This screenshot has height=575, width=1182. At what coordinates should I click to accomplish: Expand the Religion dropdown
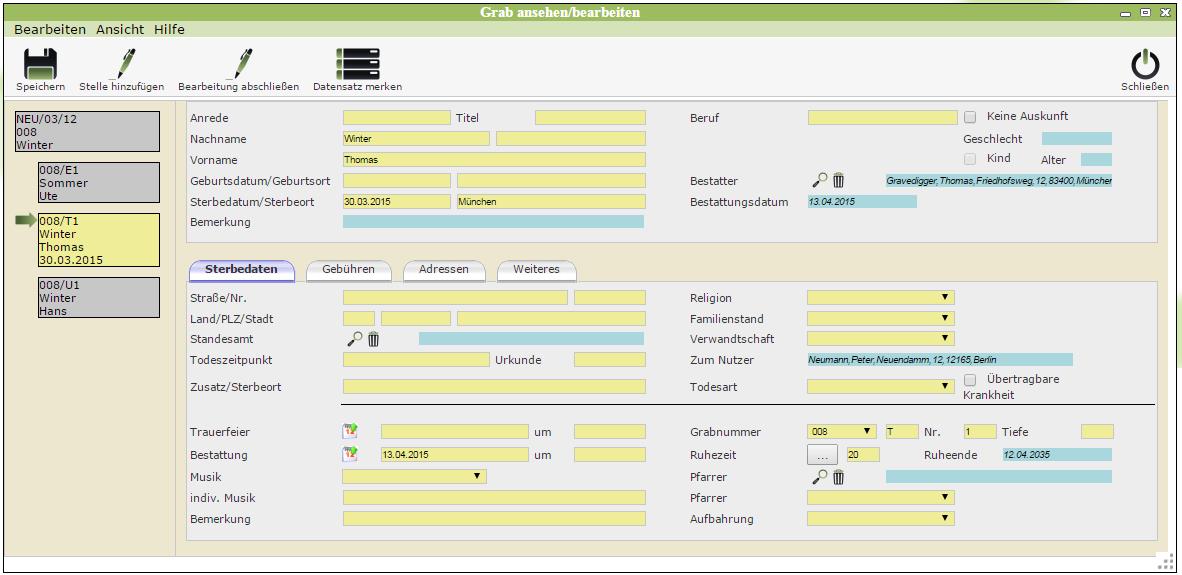(880, 298)
